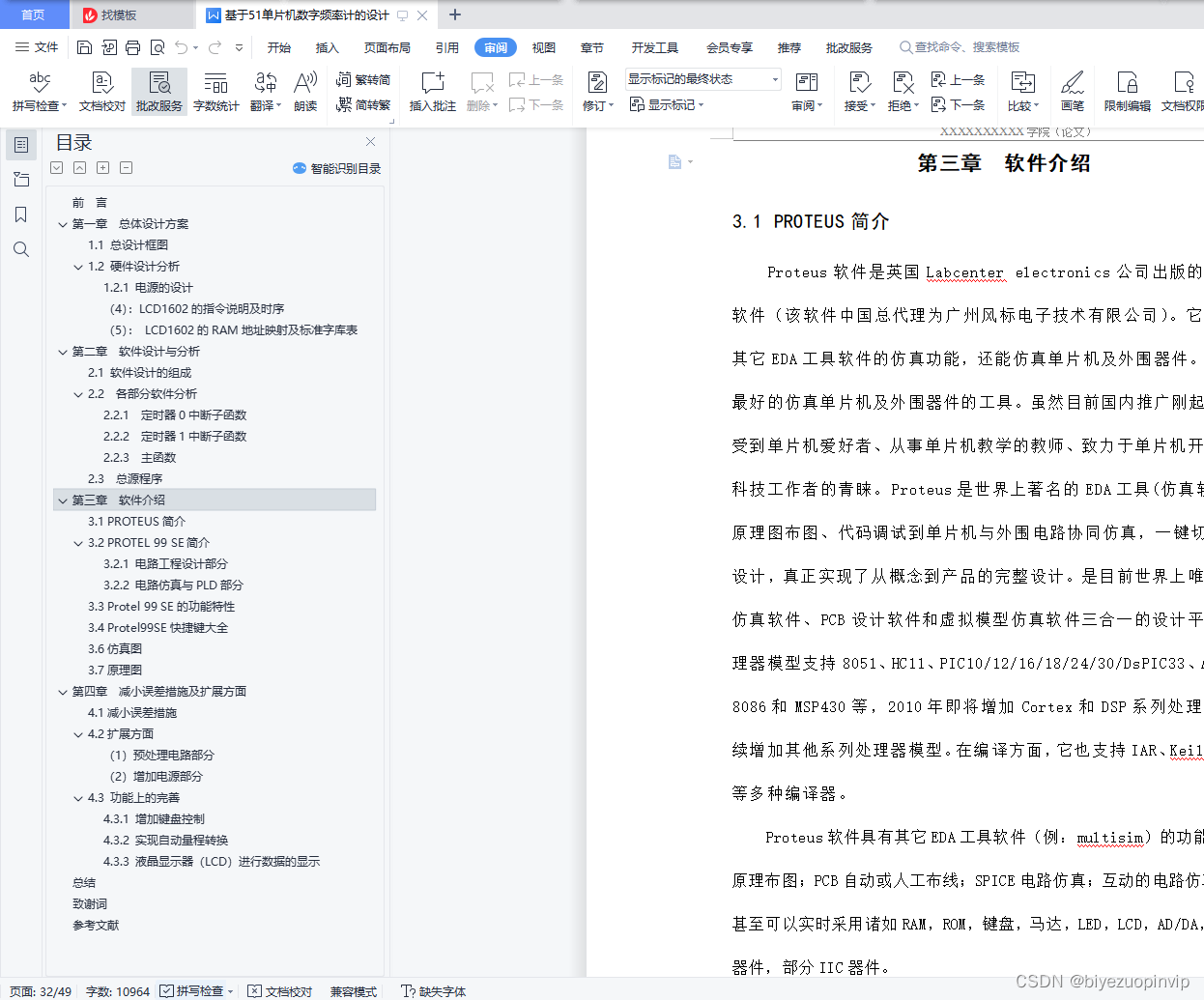Switch to the 视图 ribbon tab
This screenshot has height=1000, width=1204.
click(544, 47)
